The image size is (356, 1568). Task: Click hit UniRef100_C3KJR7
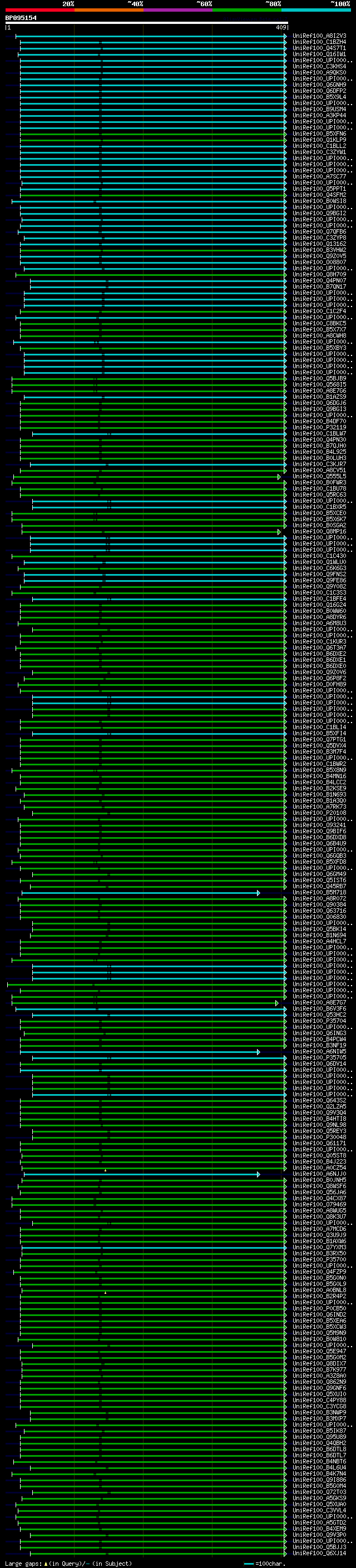pyautogui.click(x=319, y=464)
